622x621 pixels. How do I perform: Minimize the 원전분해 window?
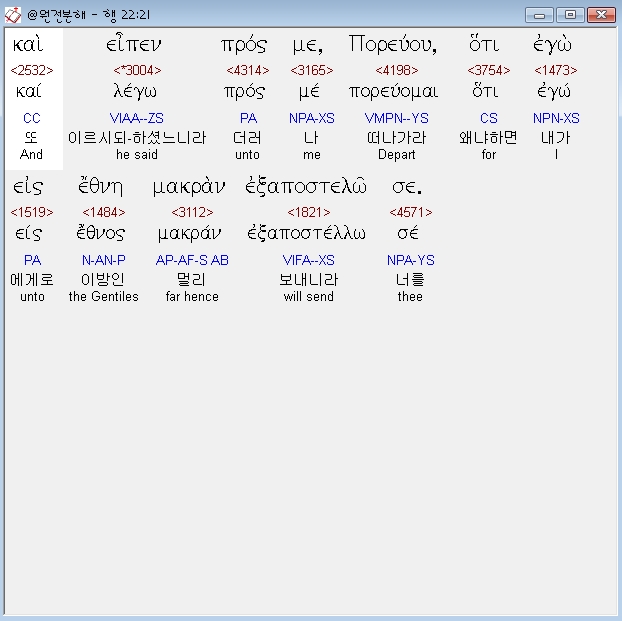539,15
